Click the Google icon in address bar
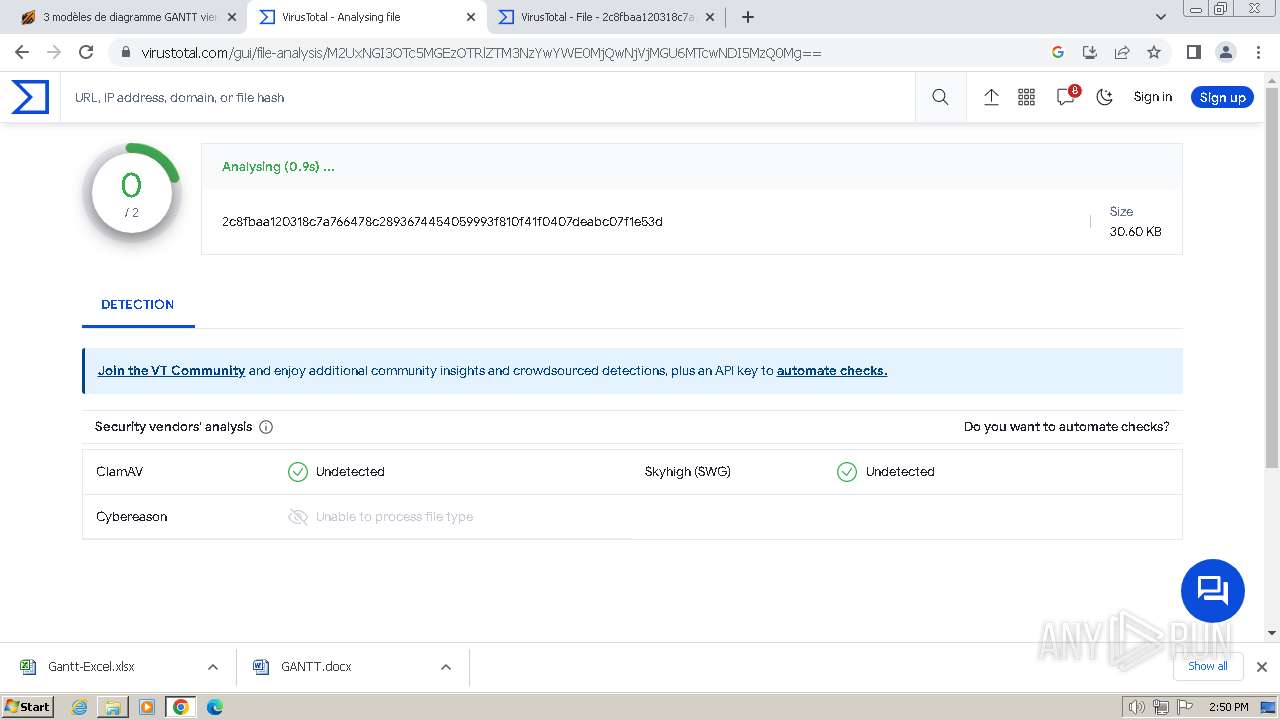This screenshot has height=720, width=1280. [1058, 53]
